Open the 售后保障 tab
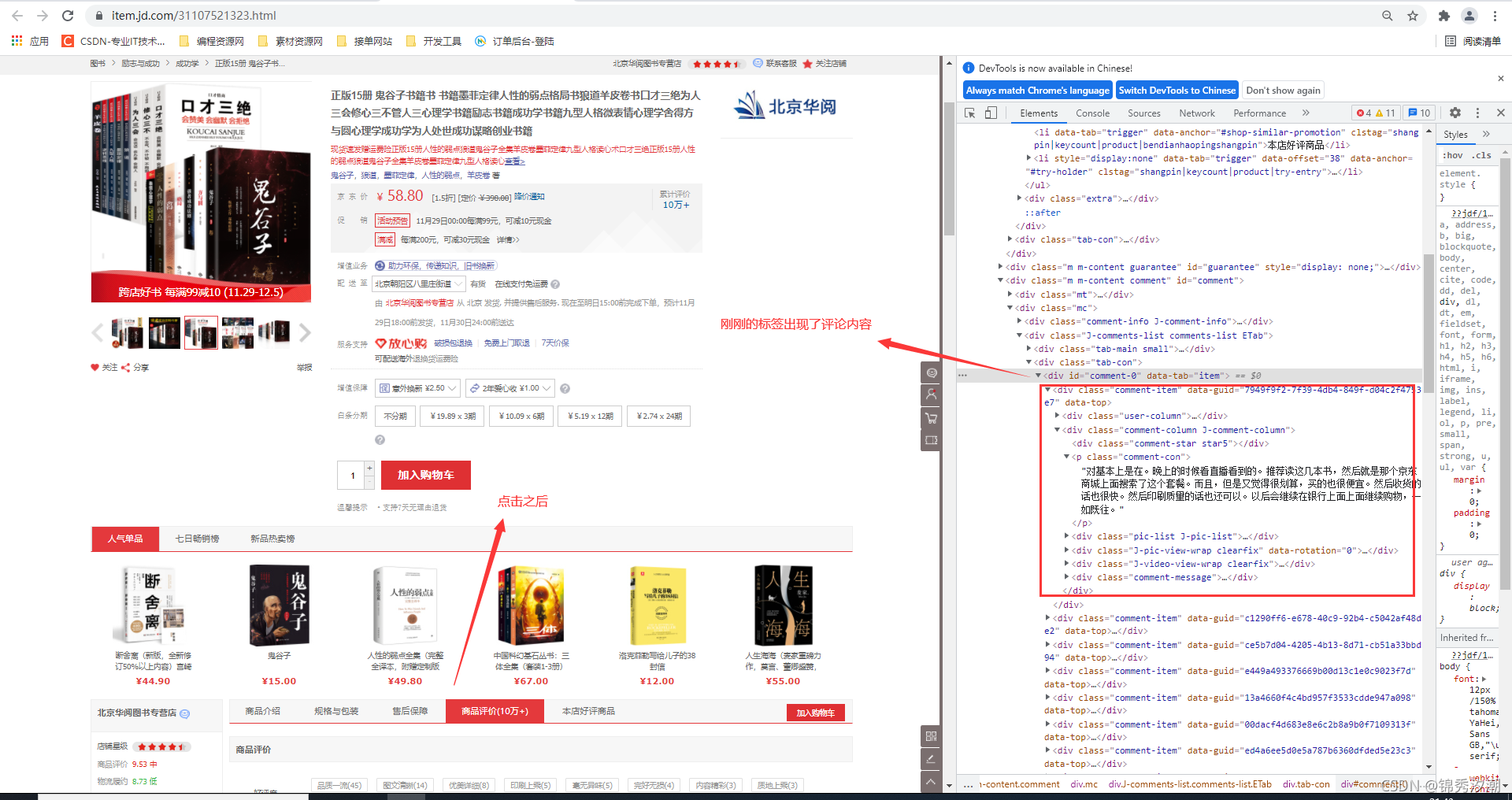 point(410,711)
